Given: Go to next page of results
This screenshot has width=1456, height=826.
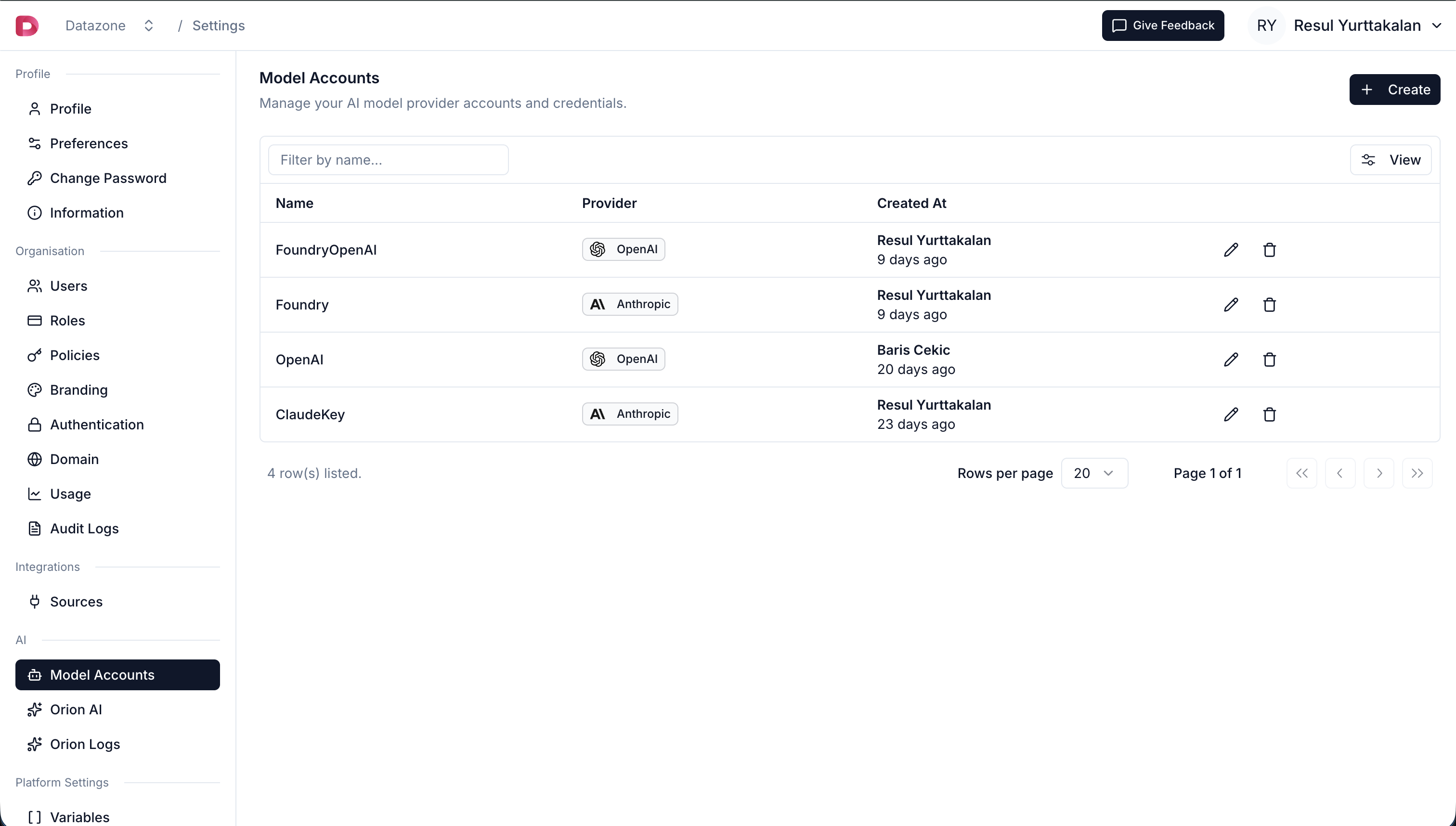Looking at the screenshot, I should 1379,473.
